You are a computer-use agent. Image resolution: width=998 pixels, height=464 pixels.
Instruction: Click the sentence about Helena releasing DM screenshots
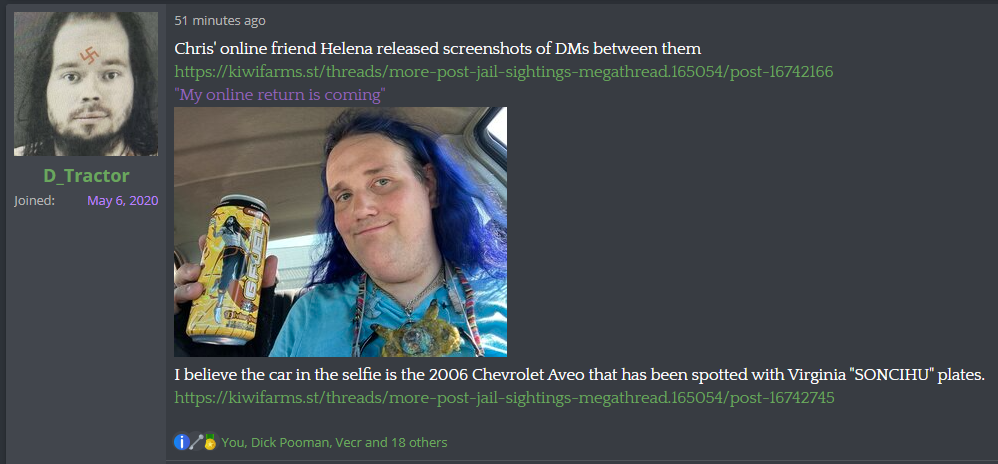[x=438, y=48]
